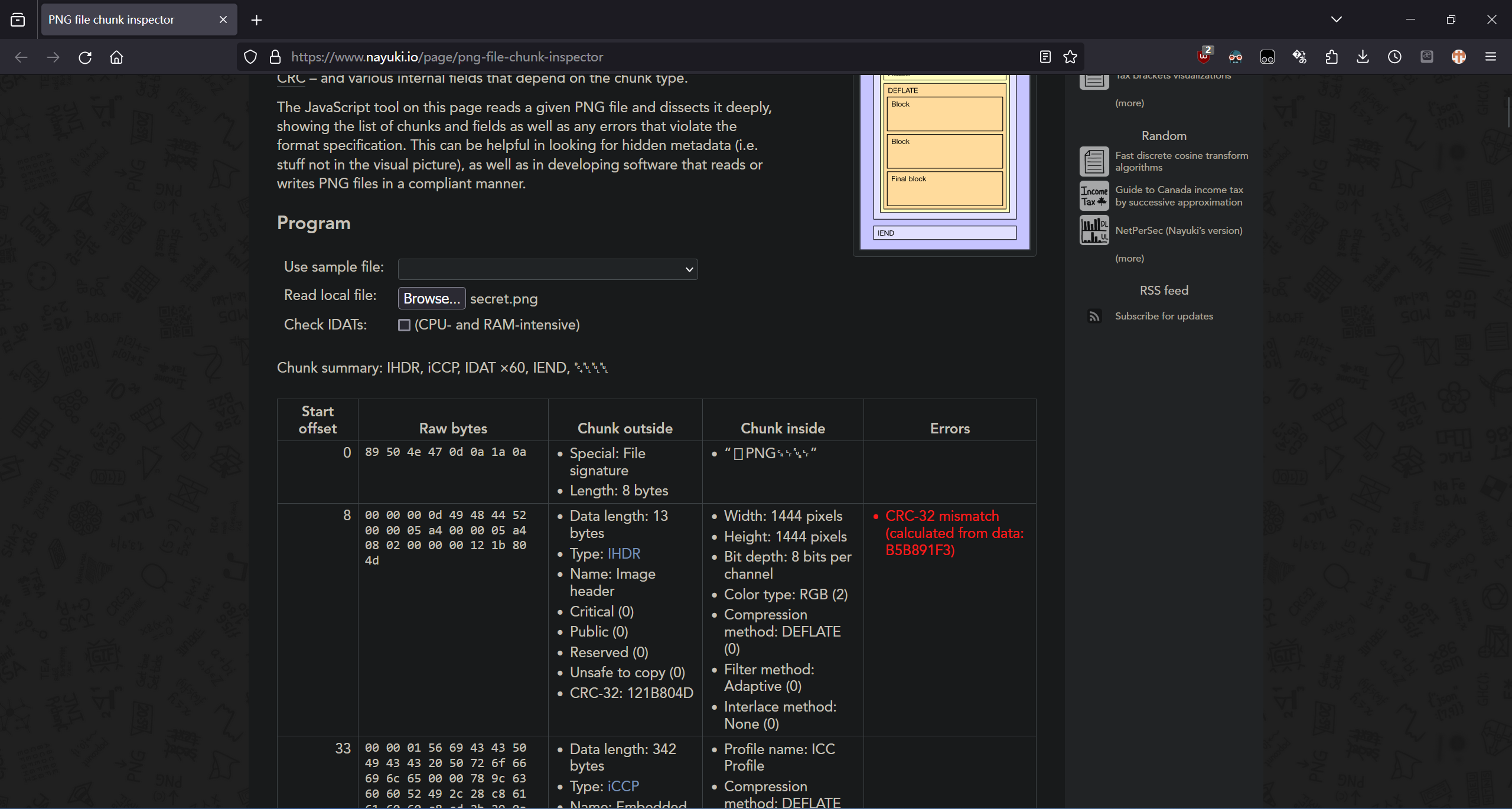Open the IHDR chunk type link
Image resolution: width=1512 pixels, height=809 pixels.
click(x=624, y=554)
